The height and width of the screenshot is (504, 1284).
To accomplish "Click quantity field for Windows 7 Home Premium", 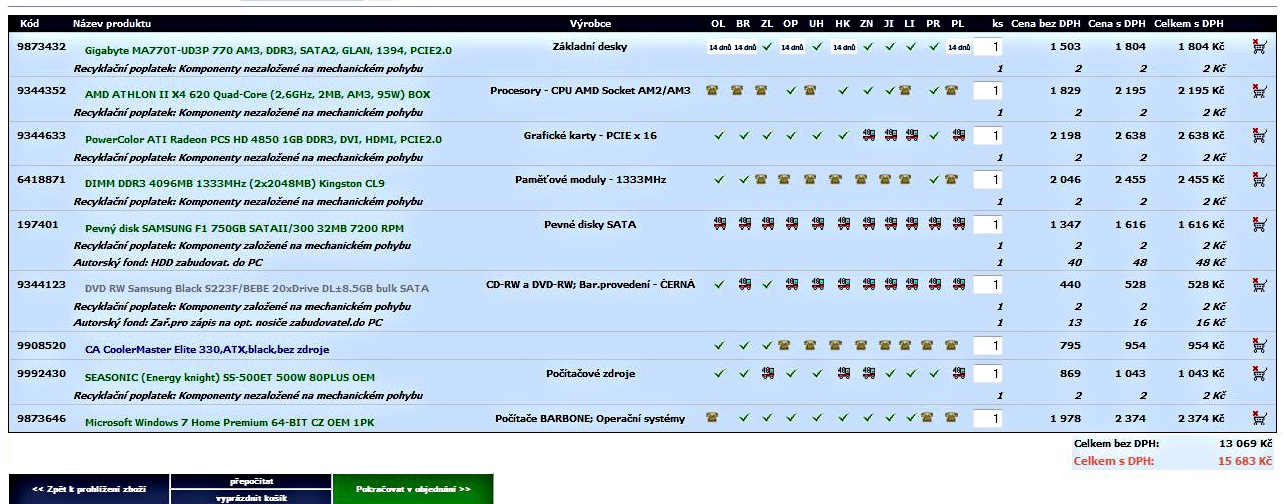I will [x=988, y=419].
